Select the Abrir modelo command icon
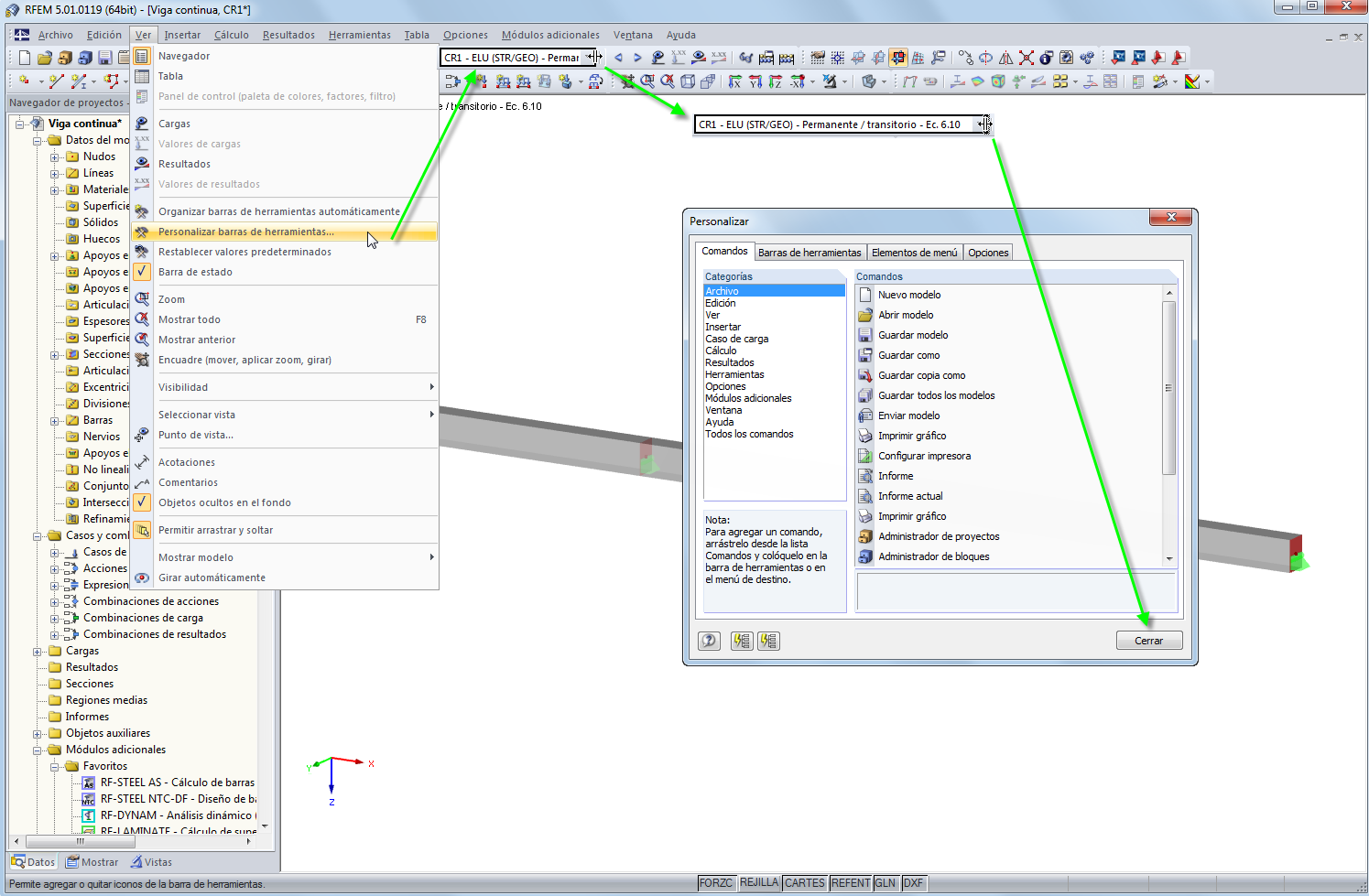Image resolution: width=1369 pixels, height=896 pixels. [865, 315]
